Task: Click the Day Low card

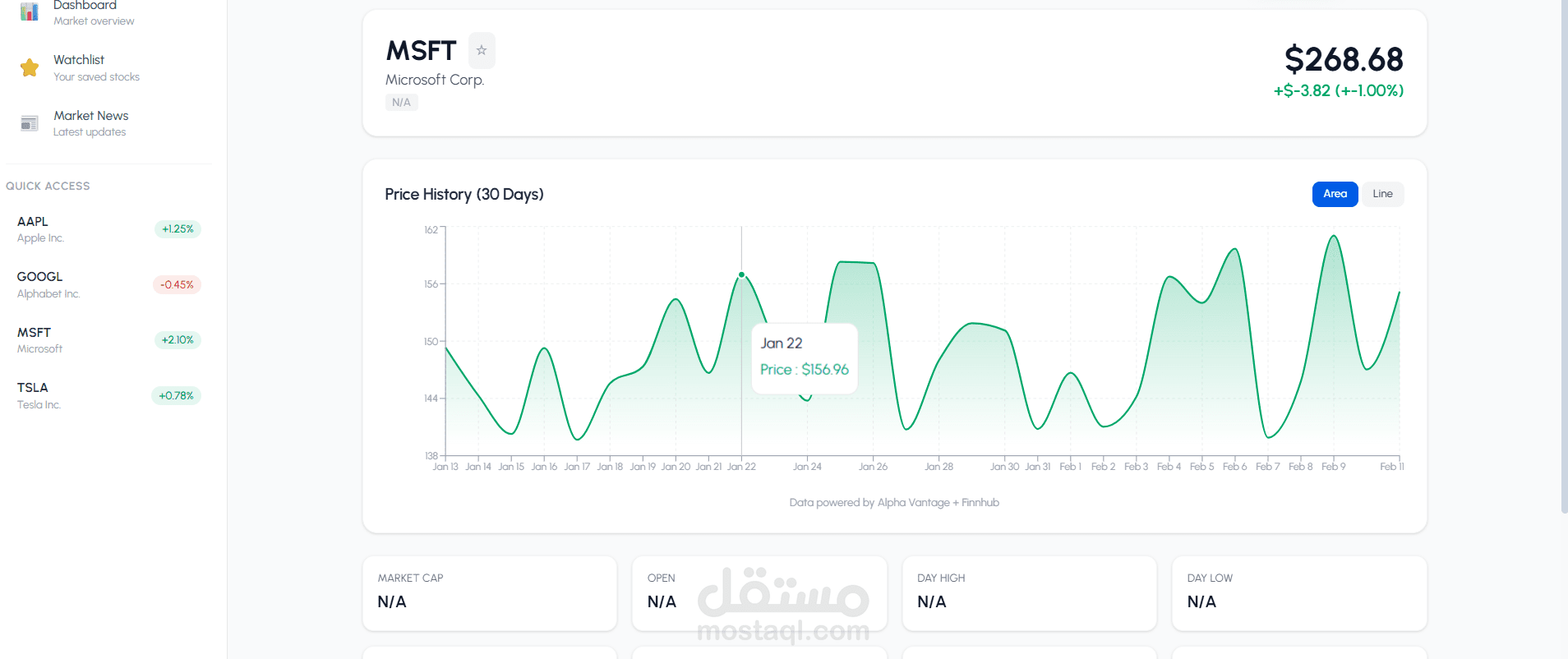Action: click(1299, 593)
